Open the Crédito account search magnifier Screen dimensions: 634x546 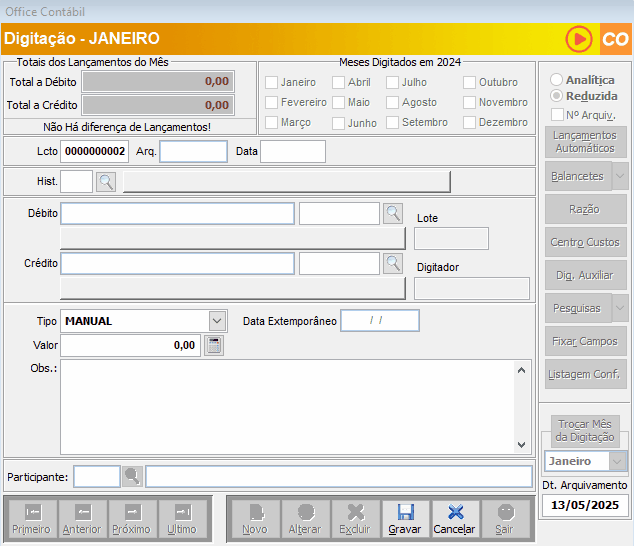point(393,262)
